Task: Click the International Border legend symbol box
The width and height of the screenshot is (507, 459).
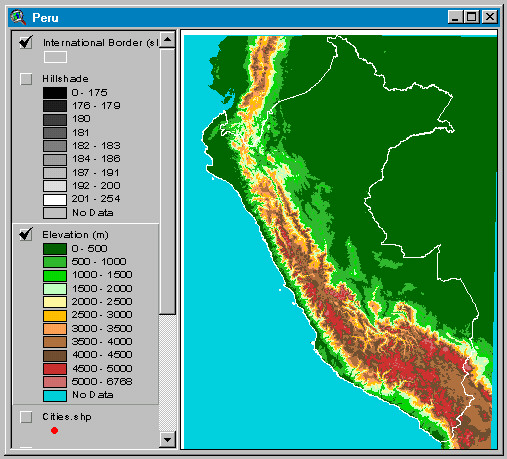Action: [x=55, y=57]
